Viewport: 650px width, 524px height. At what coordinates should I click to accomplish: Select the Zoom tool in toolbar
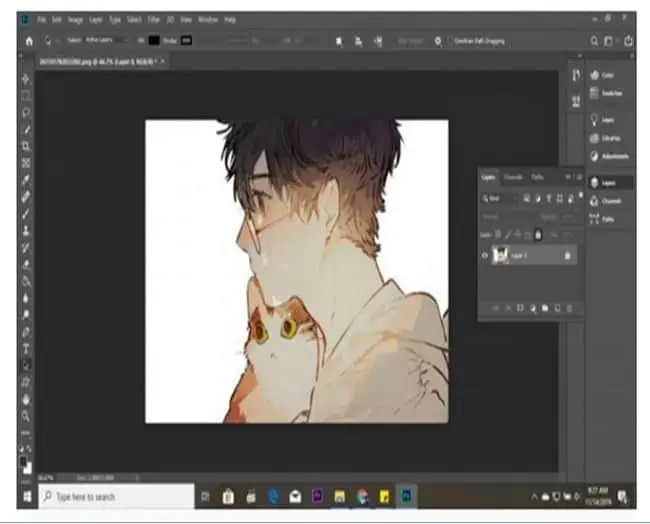point(26,416)
